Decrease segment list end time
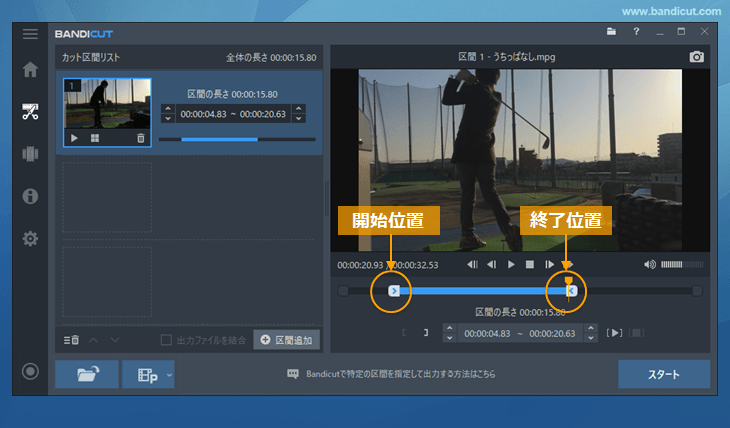Image resolution: width=730 pixels, height=428 pixels. coord(299,118)
